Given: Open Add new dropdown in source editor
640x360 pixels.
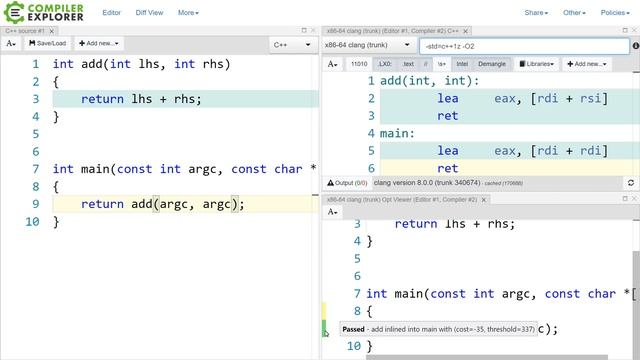Looking at the screenshot, I should click(98, 43).
